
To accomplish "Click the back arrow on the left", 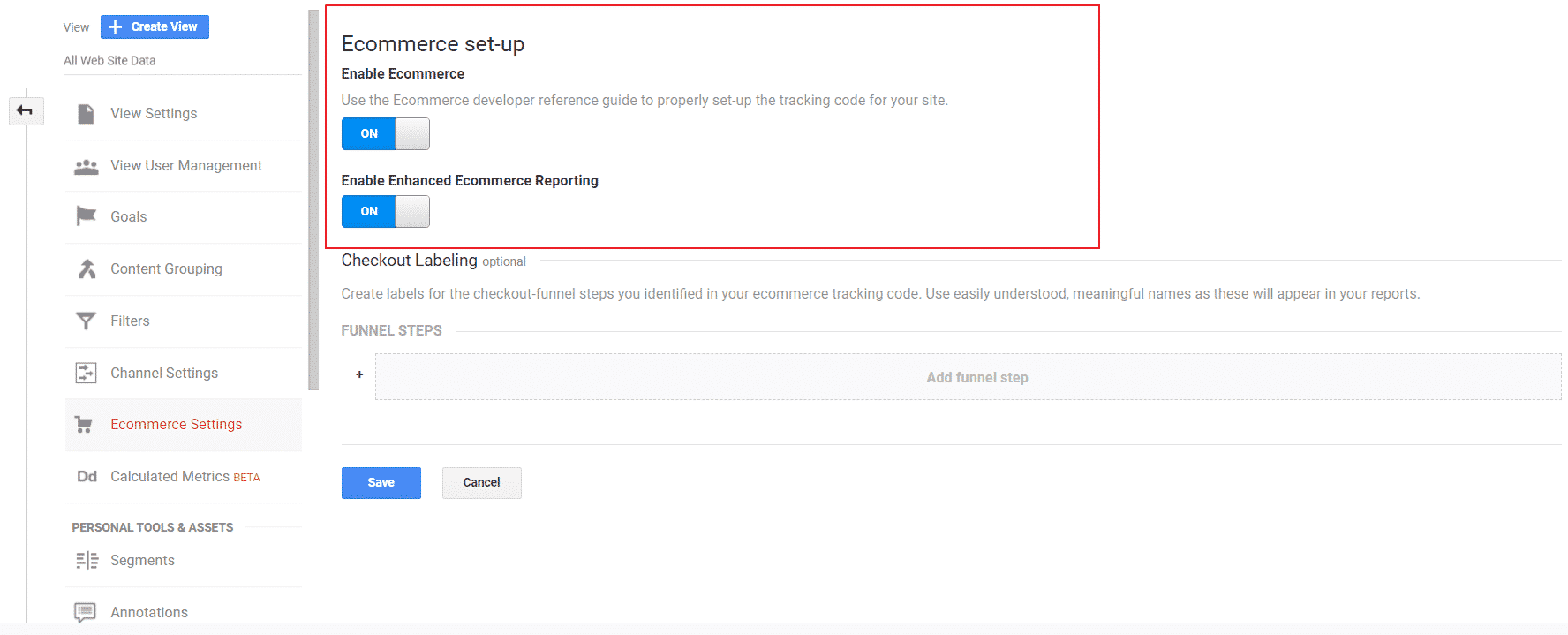I will pyautogui.click(x=26, y=111).
